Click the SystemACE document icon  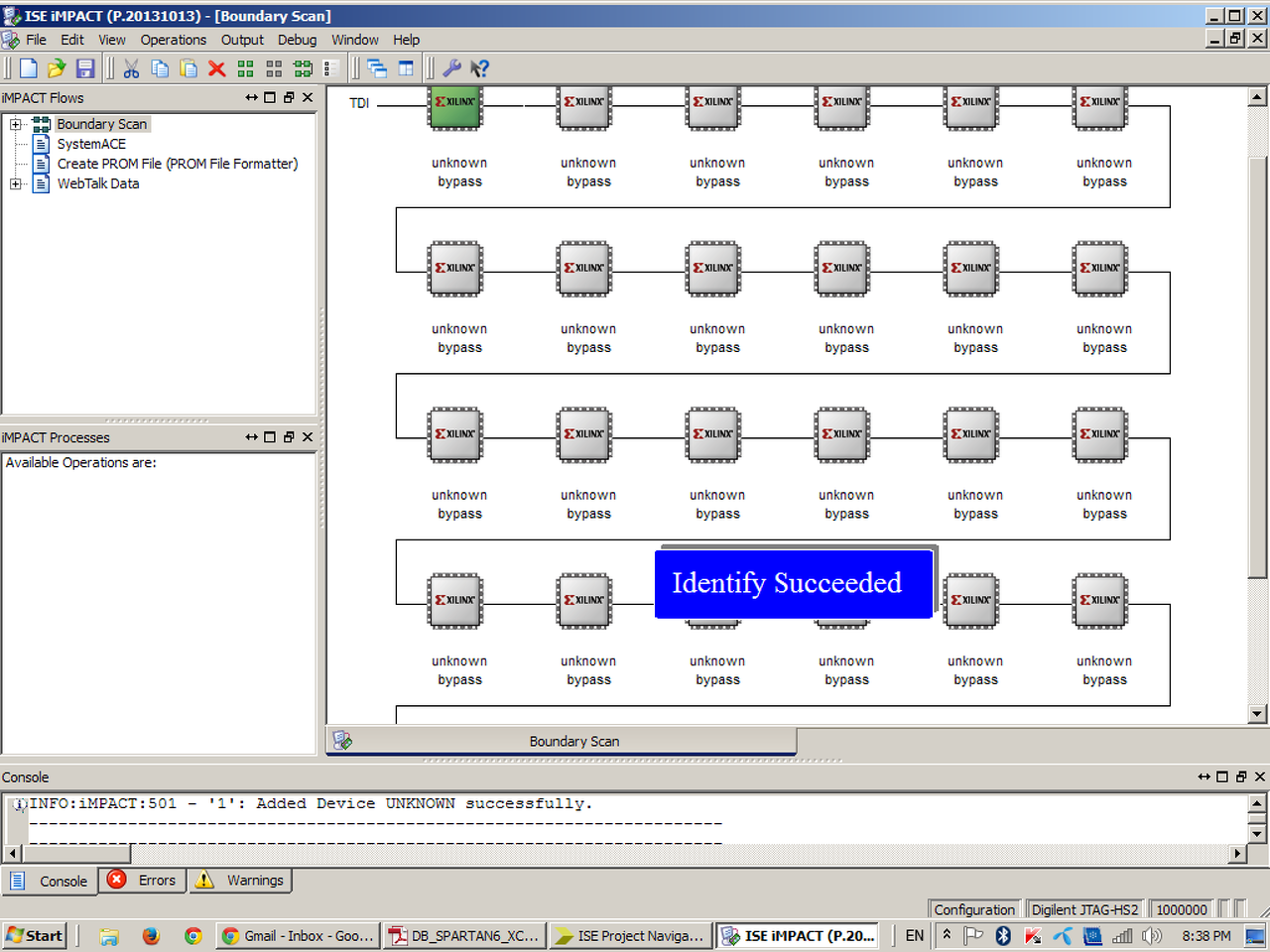tap(42, 144)
